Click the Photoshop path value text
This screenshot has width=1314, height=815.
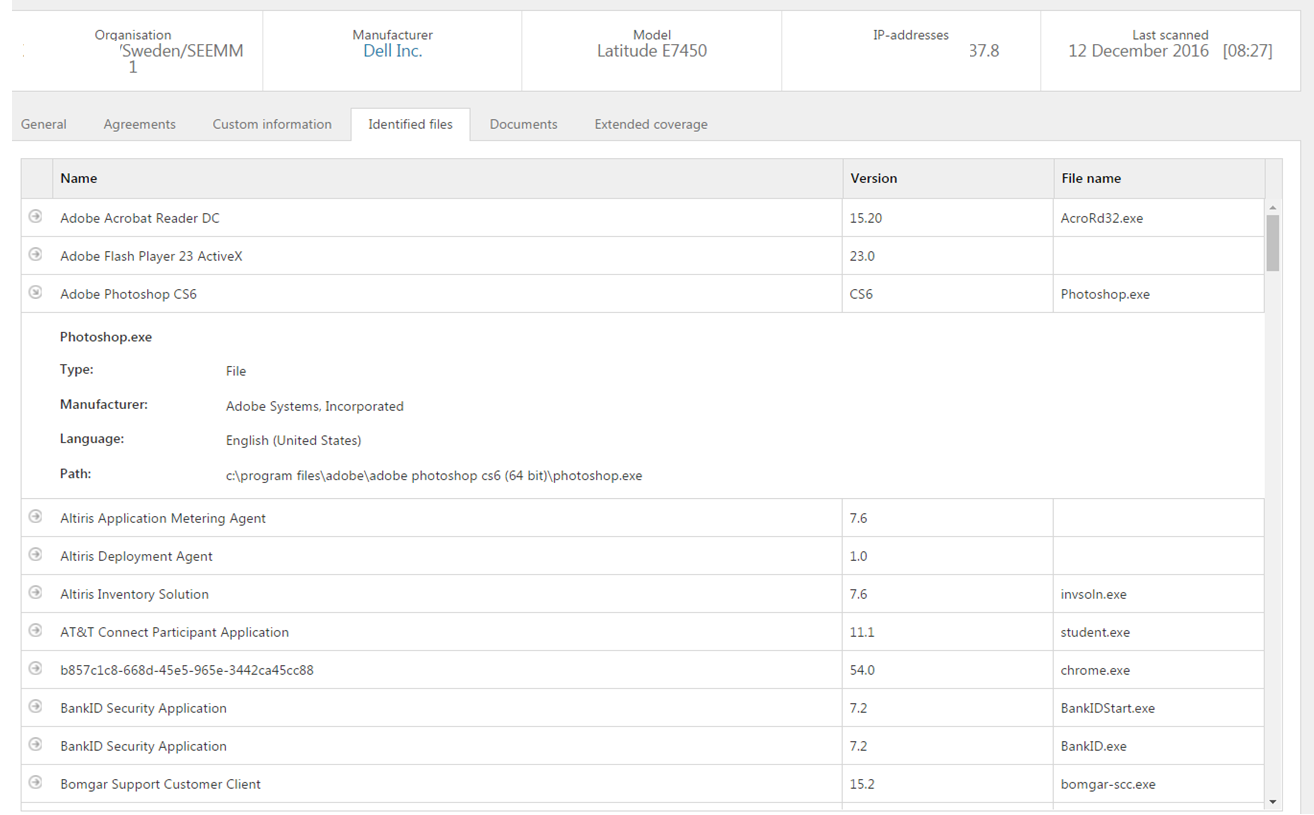tap(434, 476)
